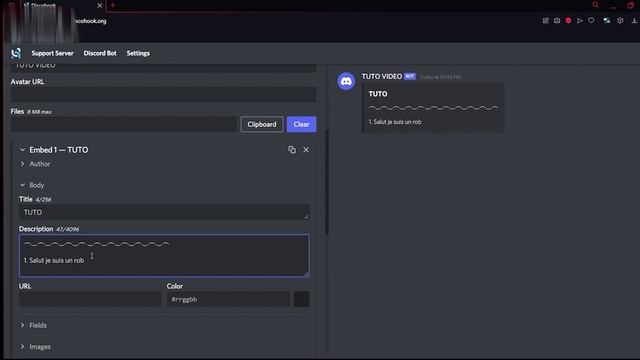
Task: Click the Title character counter 4/256
Action: [43, 200]
